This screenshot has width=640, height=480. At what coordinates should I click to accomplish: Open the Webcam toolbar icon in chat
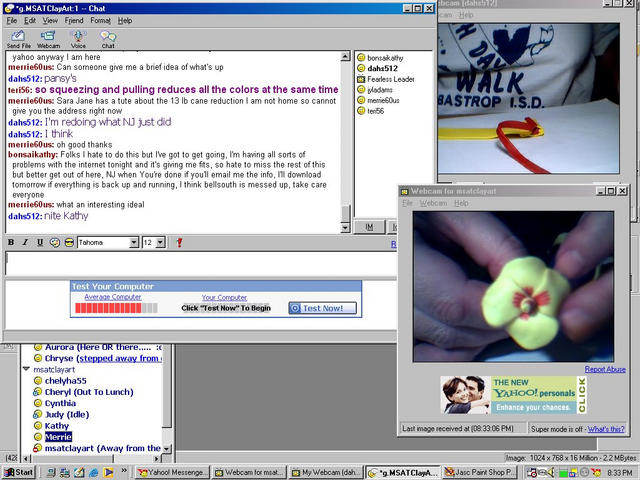[x=48, y=39]
